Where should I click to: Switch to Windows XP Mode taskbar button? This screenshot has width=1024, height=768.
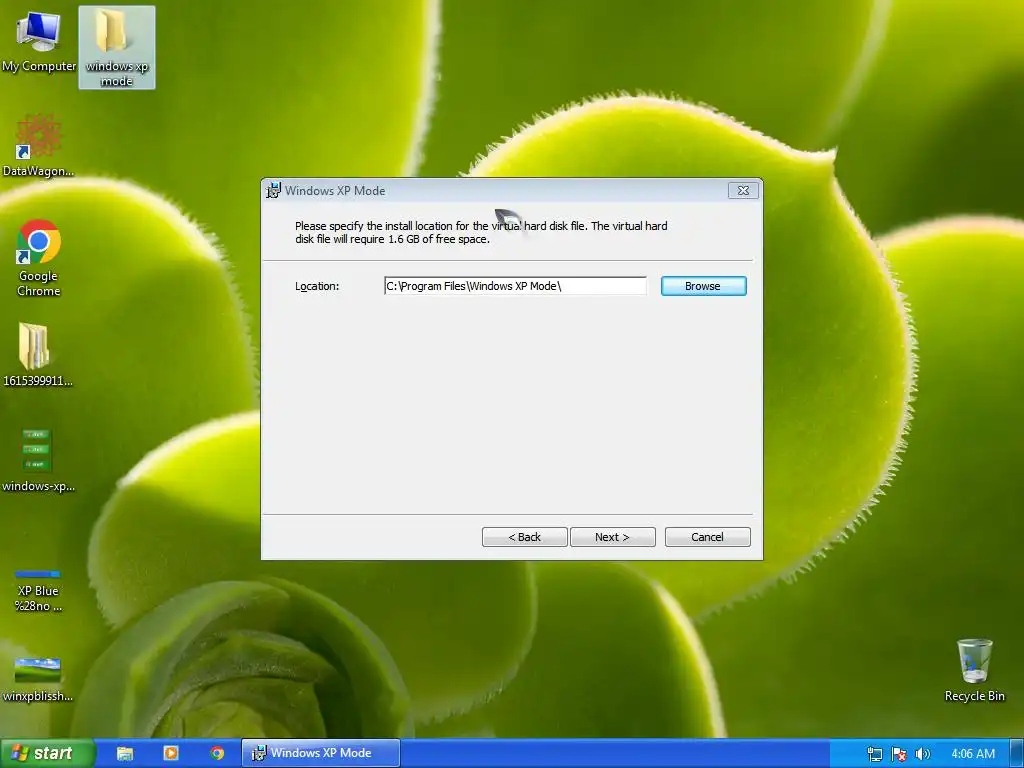tap(321, 753)
